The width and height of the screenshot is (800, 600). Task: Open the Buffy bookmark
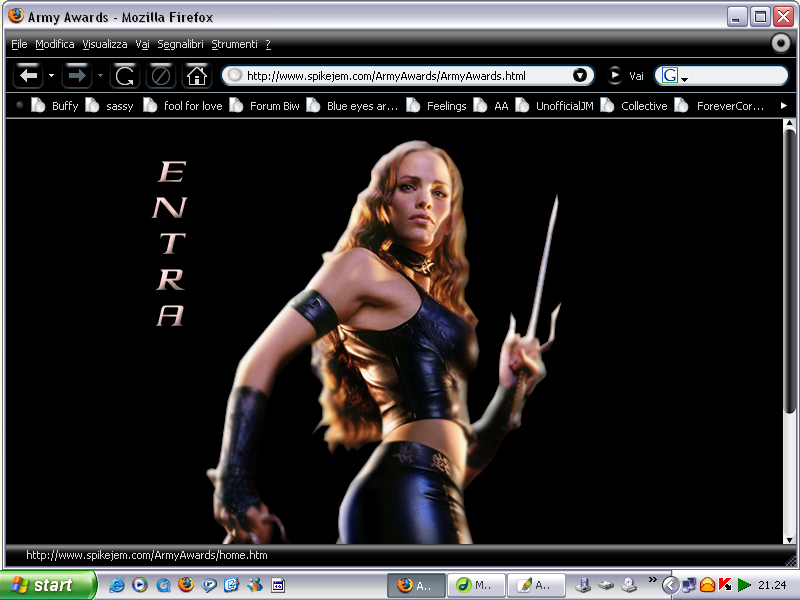55,106
